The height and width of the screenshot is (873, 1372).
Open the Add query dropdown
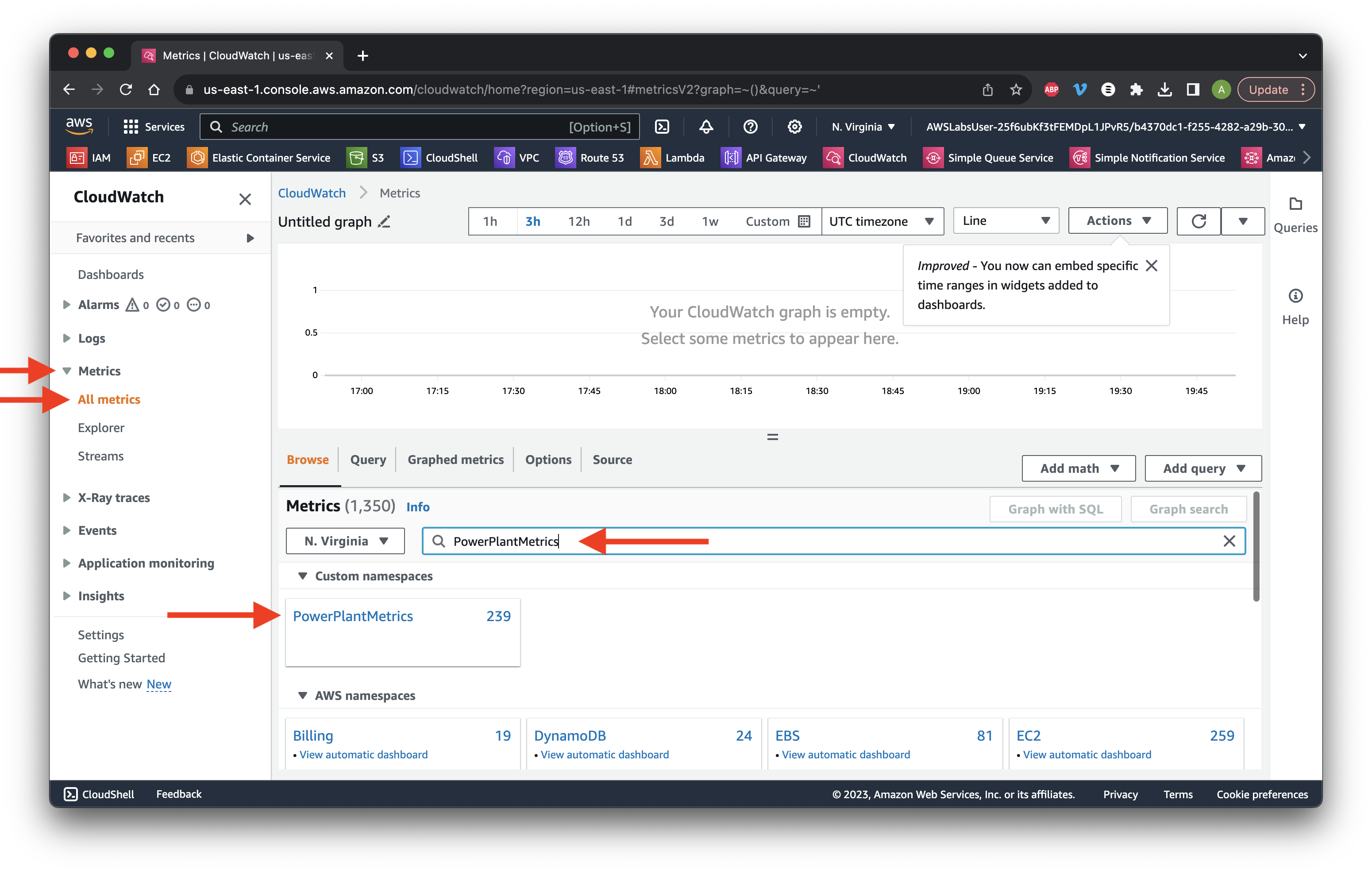point(1203,468)
